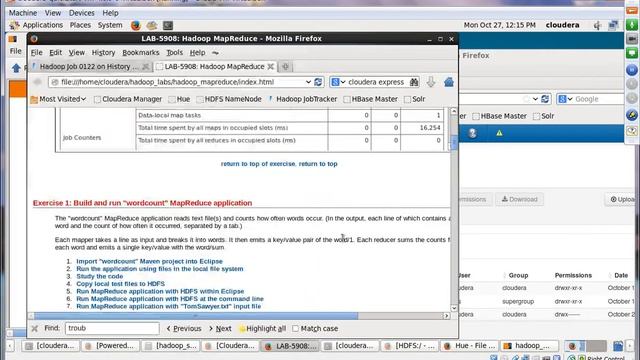Expand URL dropdown arrow in background Firefox window
Viewport: 640px width, 360px height.
tap(535, 99)
